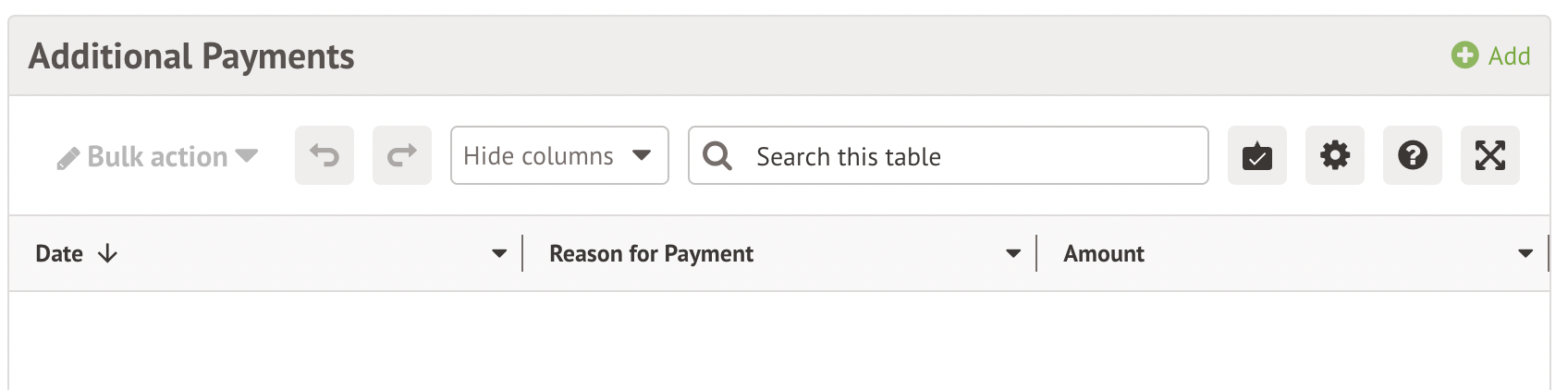Screen dimensions: 1568x390
Task: Open table settings with the gear icon
Action: point(1335,155)
